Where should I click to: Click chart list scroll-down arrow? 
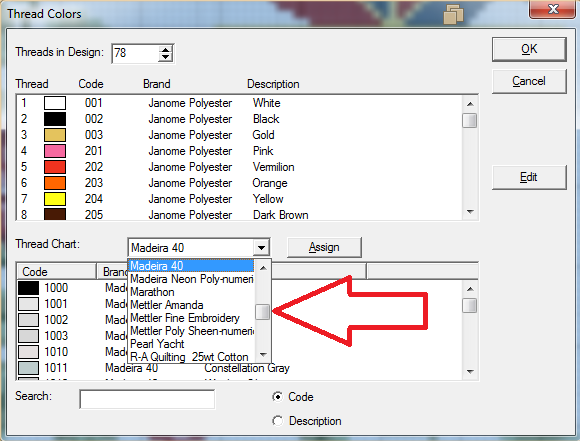tap(470, 371)
